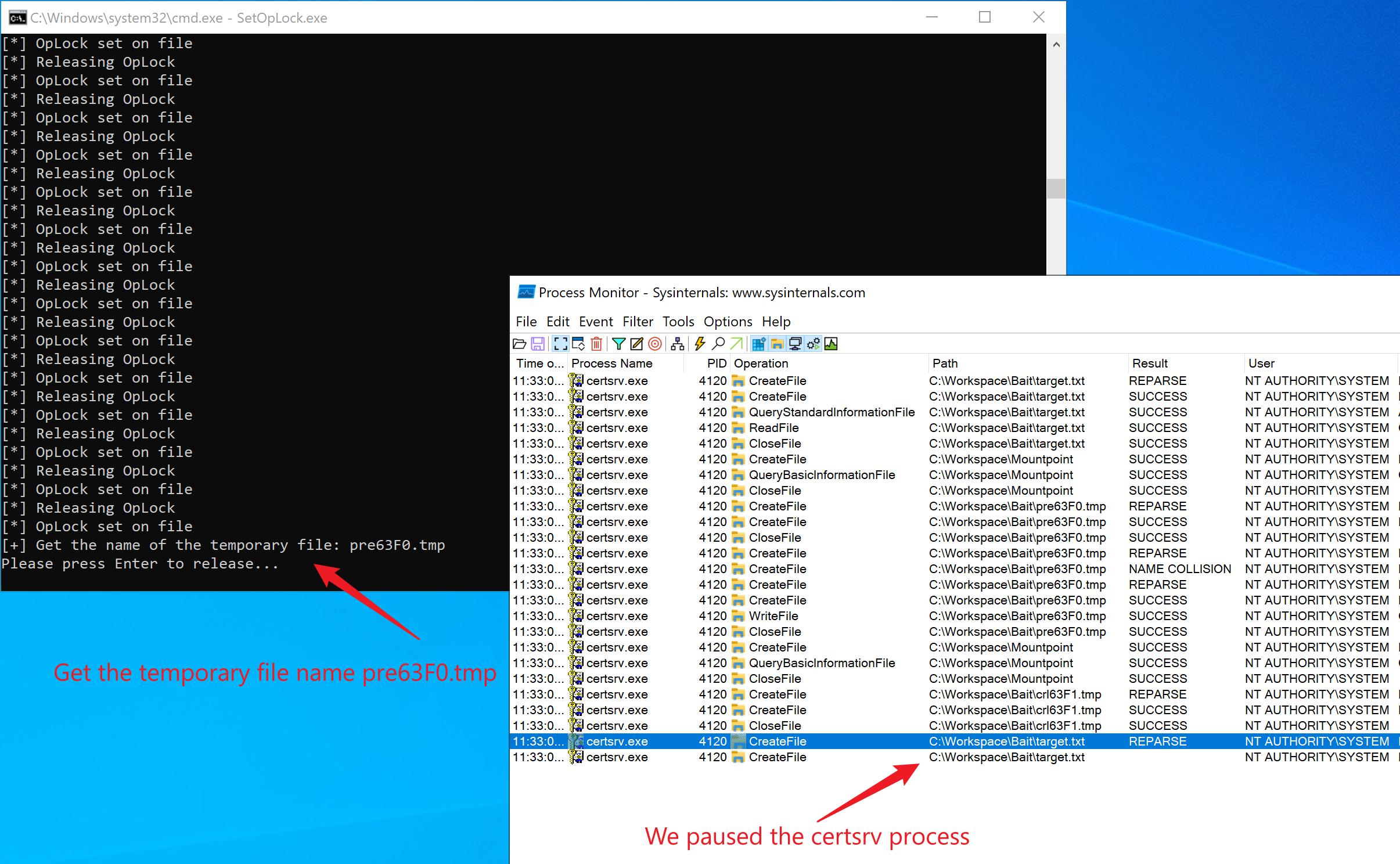Click the cmd window scrollbar thumb
Screen dimensions: 1400x864
1056,189
